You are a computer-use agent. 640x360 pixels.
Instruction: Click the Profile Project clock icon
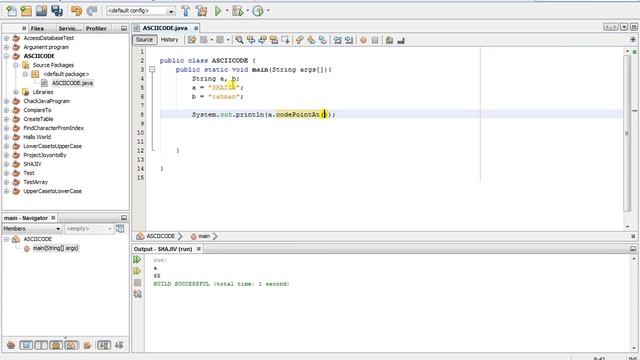pyautogui.click(x=258, y=11)
